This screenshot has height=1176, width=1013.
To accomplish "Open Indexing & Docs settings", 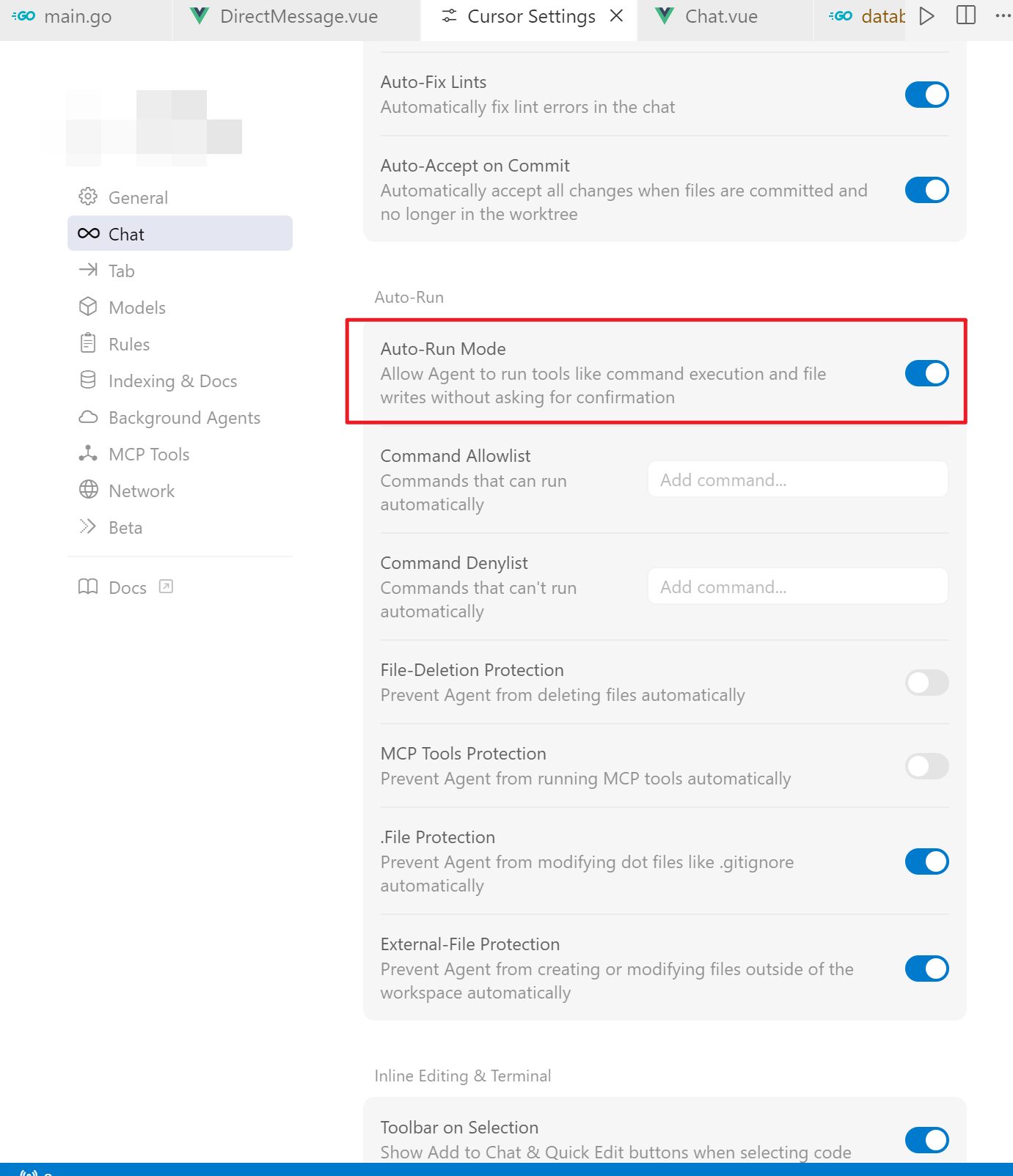I will [180, 381].
